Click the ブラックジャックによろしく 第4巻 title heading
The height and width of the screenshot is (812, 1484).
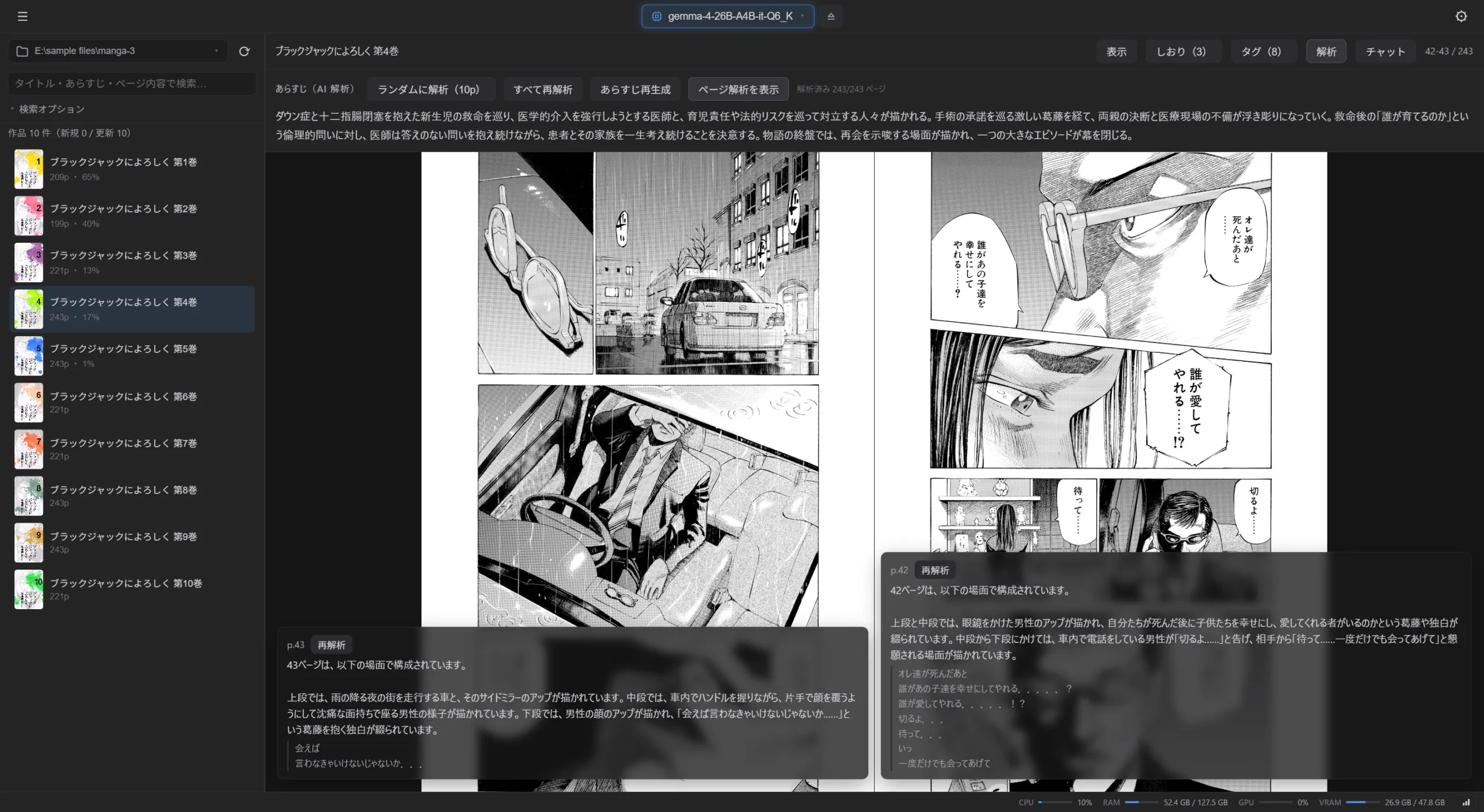pyautogui.click(x=337, y=51)
